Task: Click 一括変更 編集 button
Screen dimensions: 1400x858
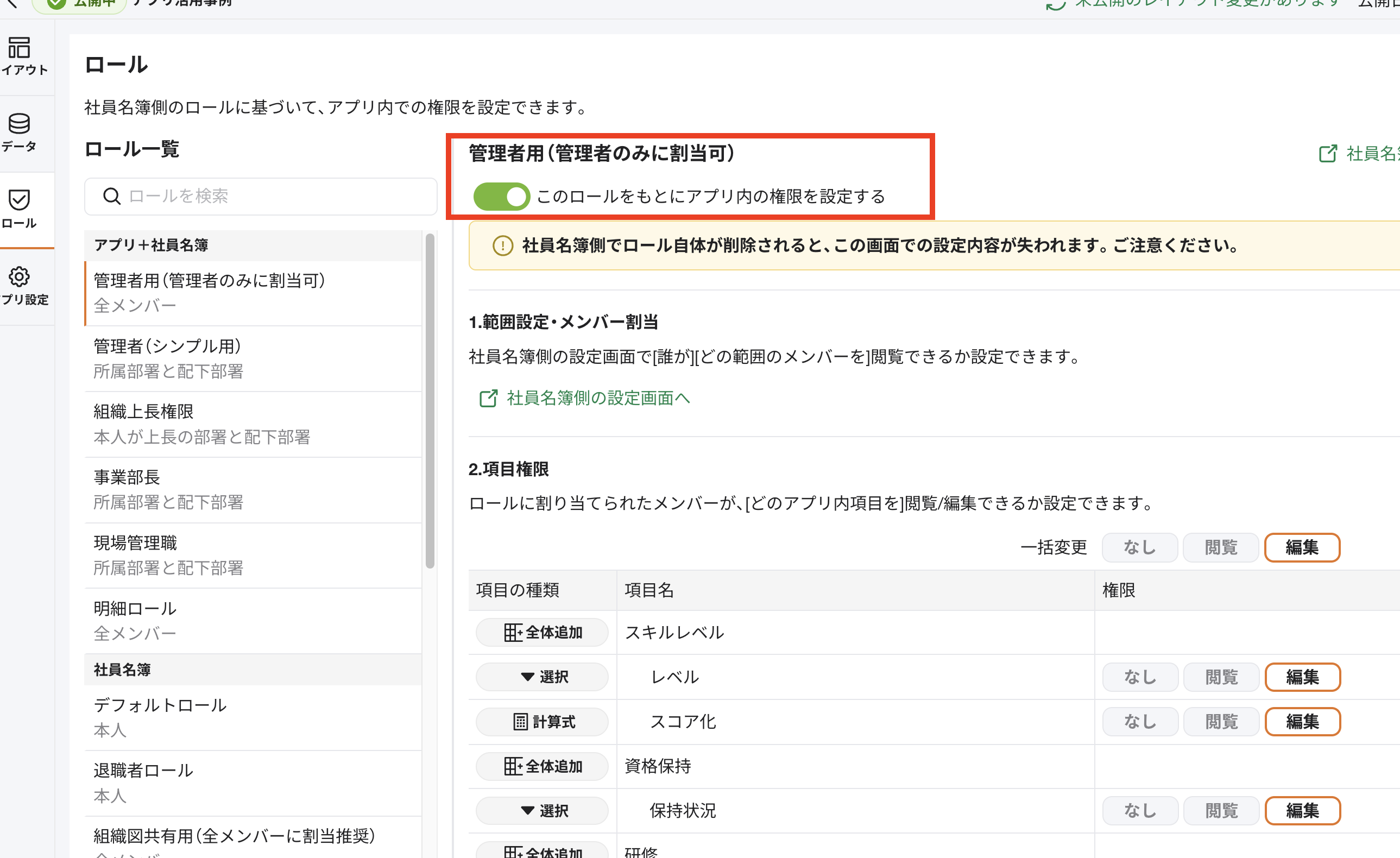Action: pyautogui.click(x=1302, y=547)
